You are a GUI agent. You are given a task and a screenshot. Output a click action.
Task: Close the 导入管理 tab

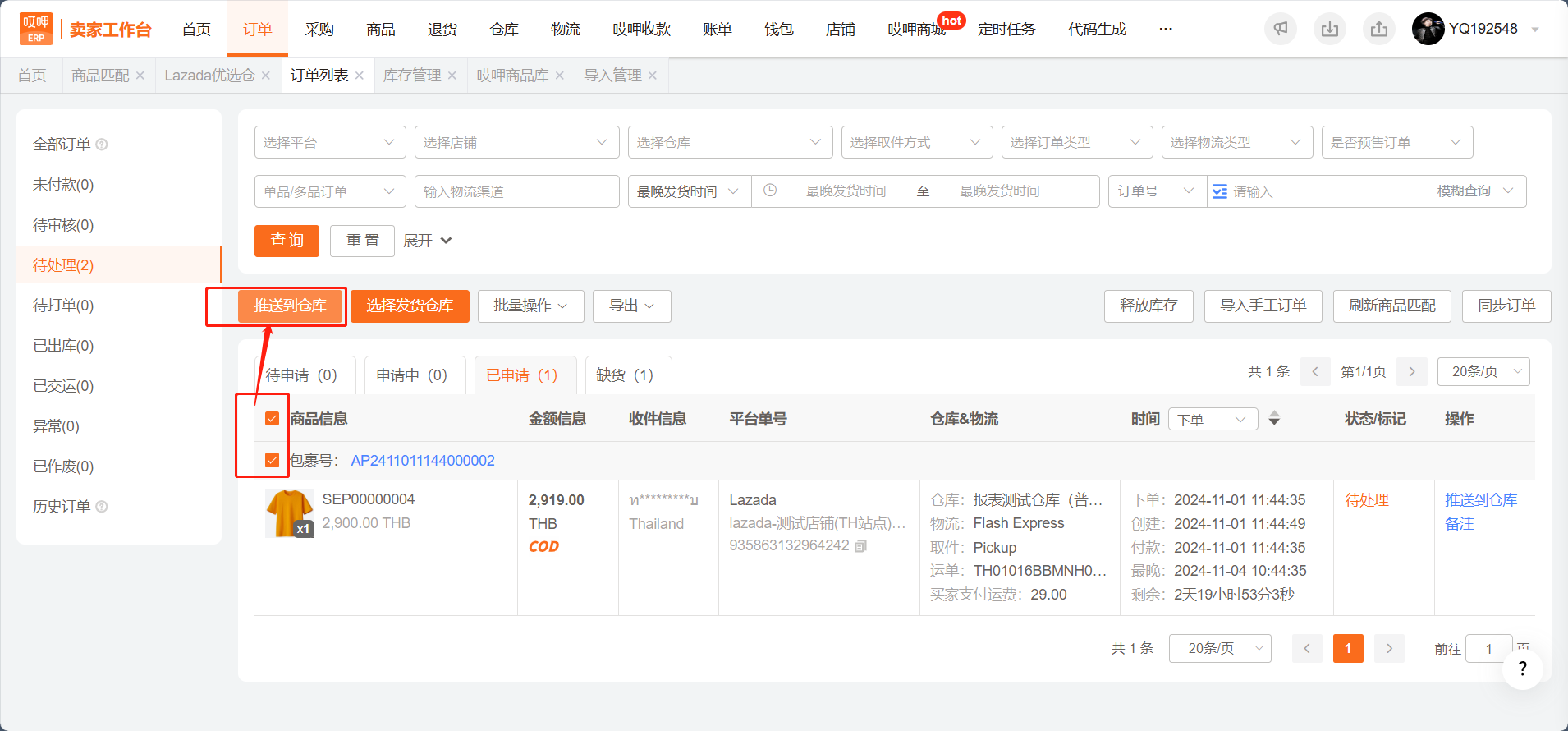coord(653,76)
